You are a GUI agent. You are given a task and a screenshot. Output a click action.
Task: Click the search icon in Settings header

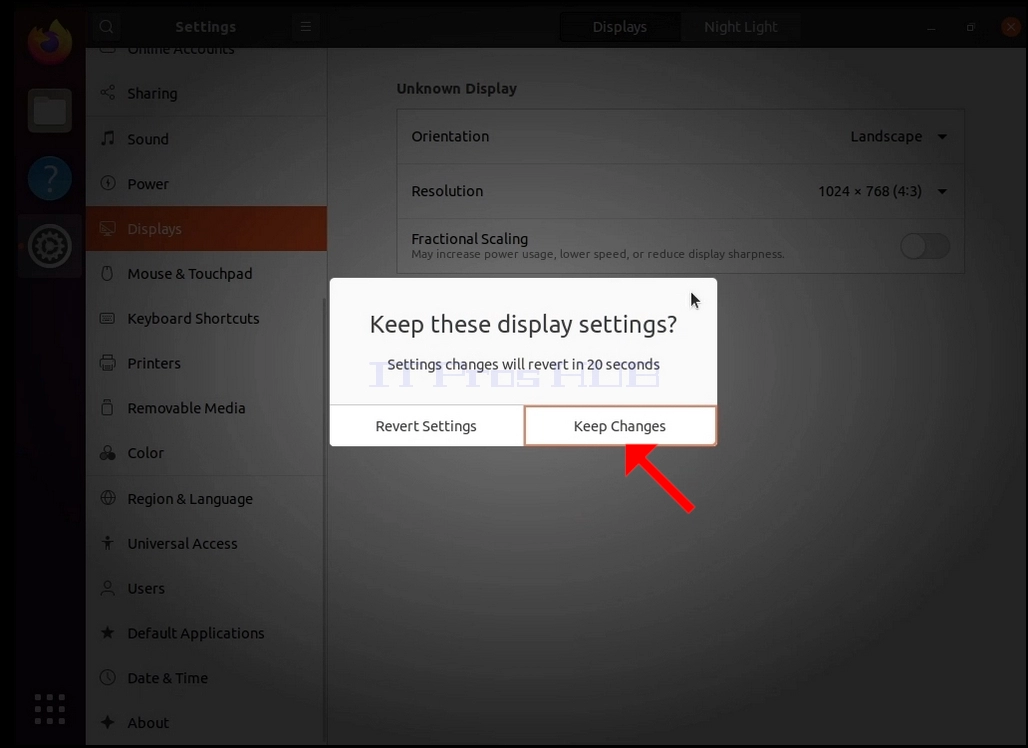tap(106, 27)
